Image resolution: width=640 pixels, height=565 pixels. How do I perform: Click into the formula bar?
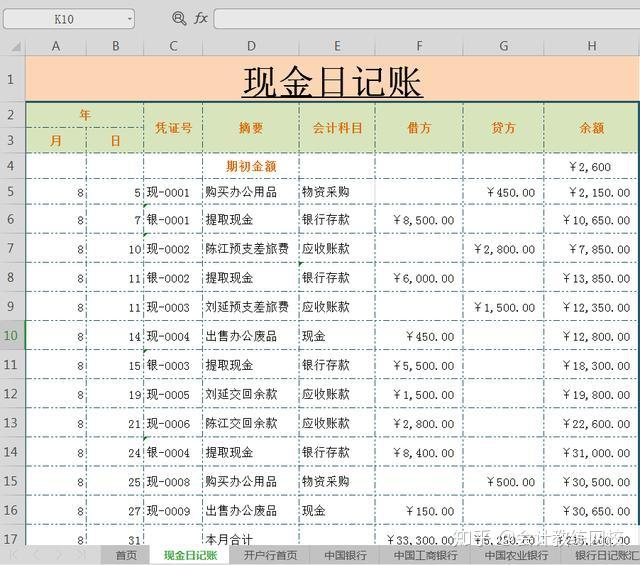[x=427, y=19]
